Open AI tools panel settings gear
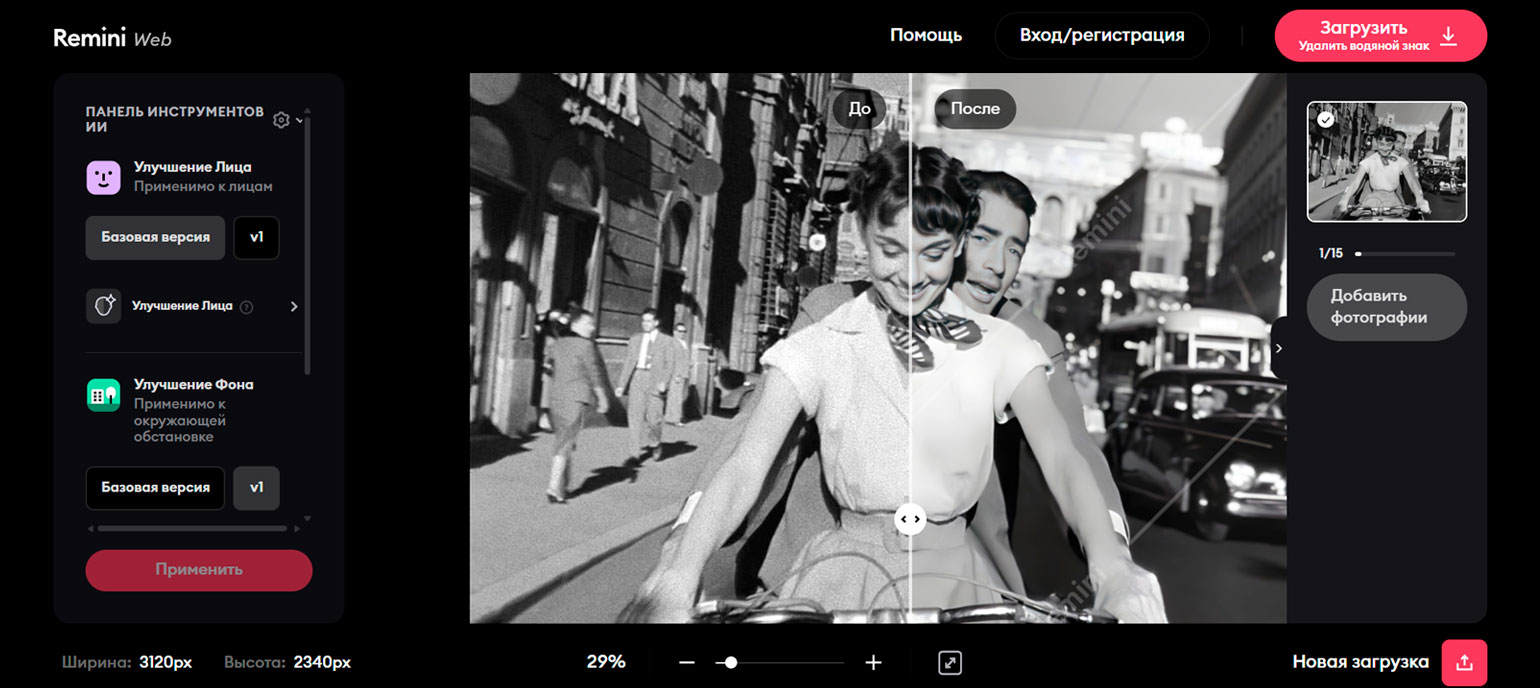 pos(281,120)
